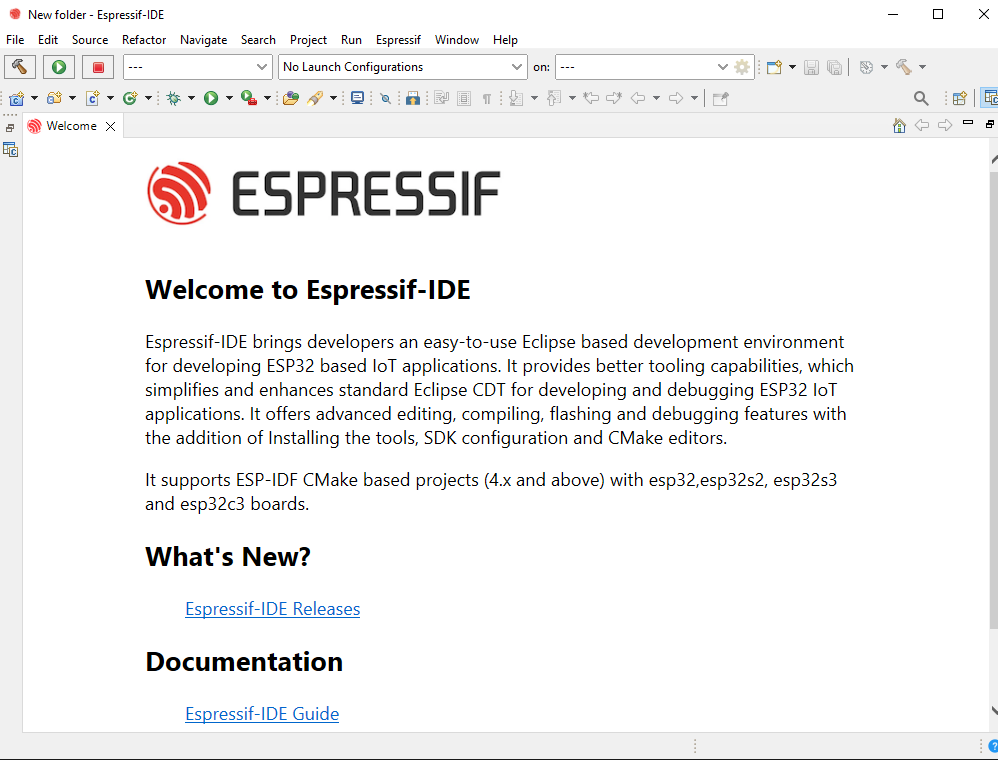Click the Save disk icon

(x=812, y=67)
